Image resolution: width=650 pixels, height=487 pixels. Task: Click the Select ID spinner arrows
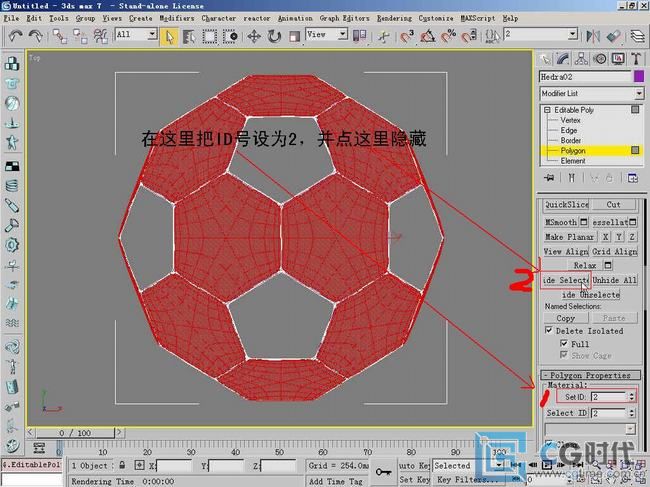pos(631,413)
